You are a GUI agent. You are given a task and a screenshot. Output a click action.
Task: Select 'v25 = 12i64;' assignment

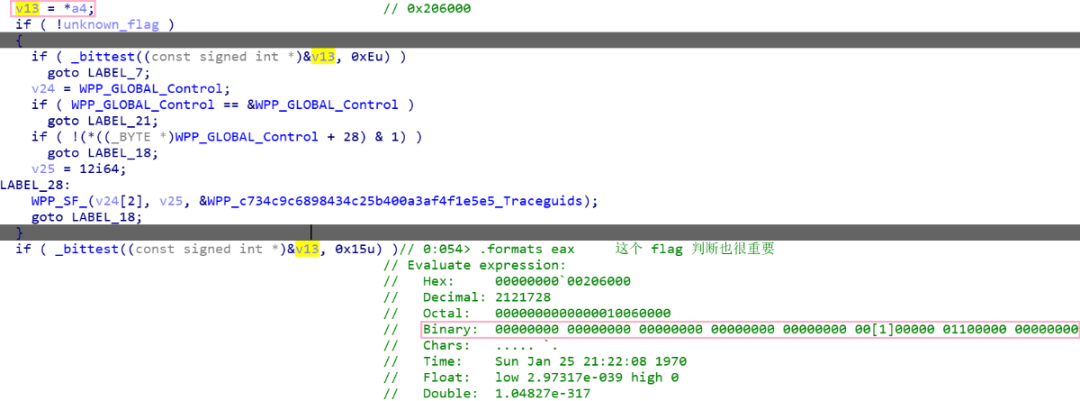click(79, 169)
